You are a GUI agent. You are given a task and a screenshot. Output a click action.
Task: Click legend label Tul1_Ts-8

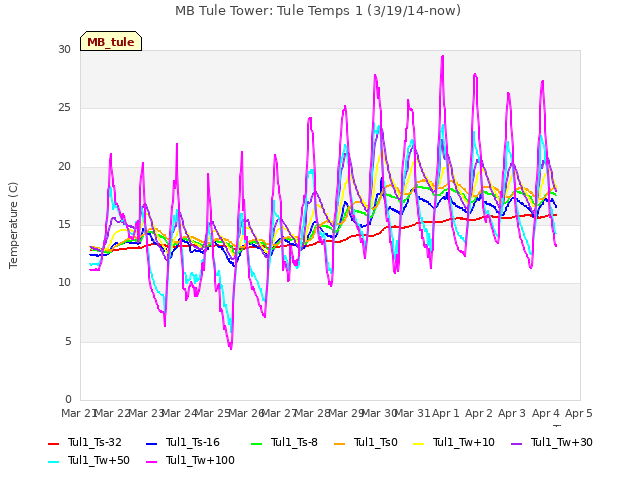pyautogui.click(x=294, y=442)
